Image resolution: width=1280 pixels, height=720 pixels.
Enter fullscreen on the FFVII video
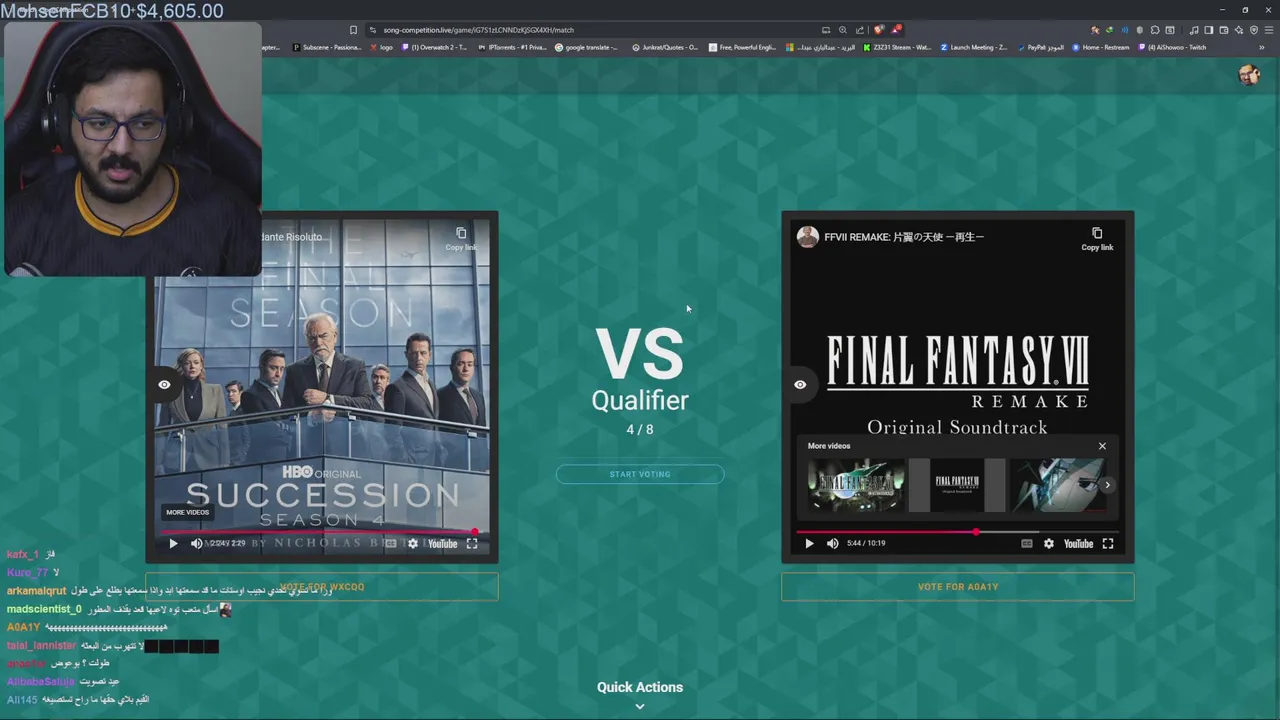(x=1108, y=544)
